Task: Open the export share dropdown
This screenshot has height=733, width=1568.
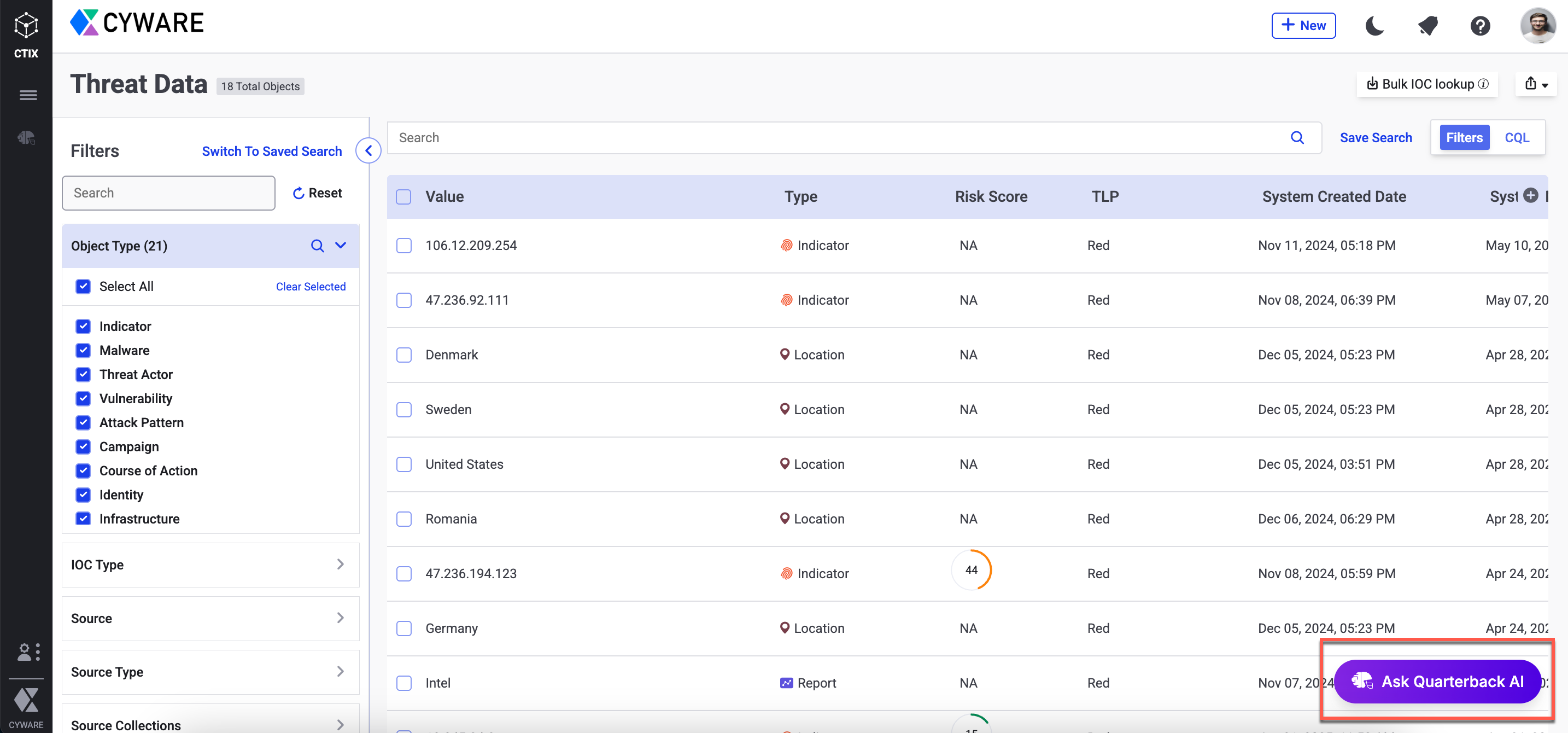Action: [1536, 84]
